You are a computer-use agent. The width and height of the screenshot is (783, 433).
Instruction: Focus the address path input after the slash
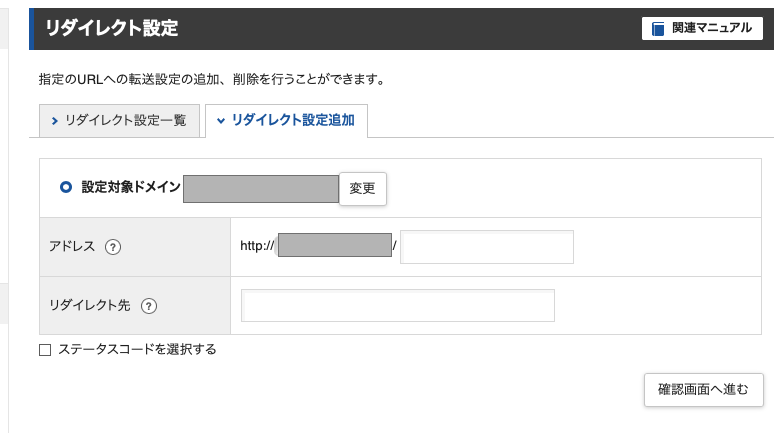[487, 247]
